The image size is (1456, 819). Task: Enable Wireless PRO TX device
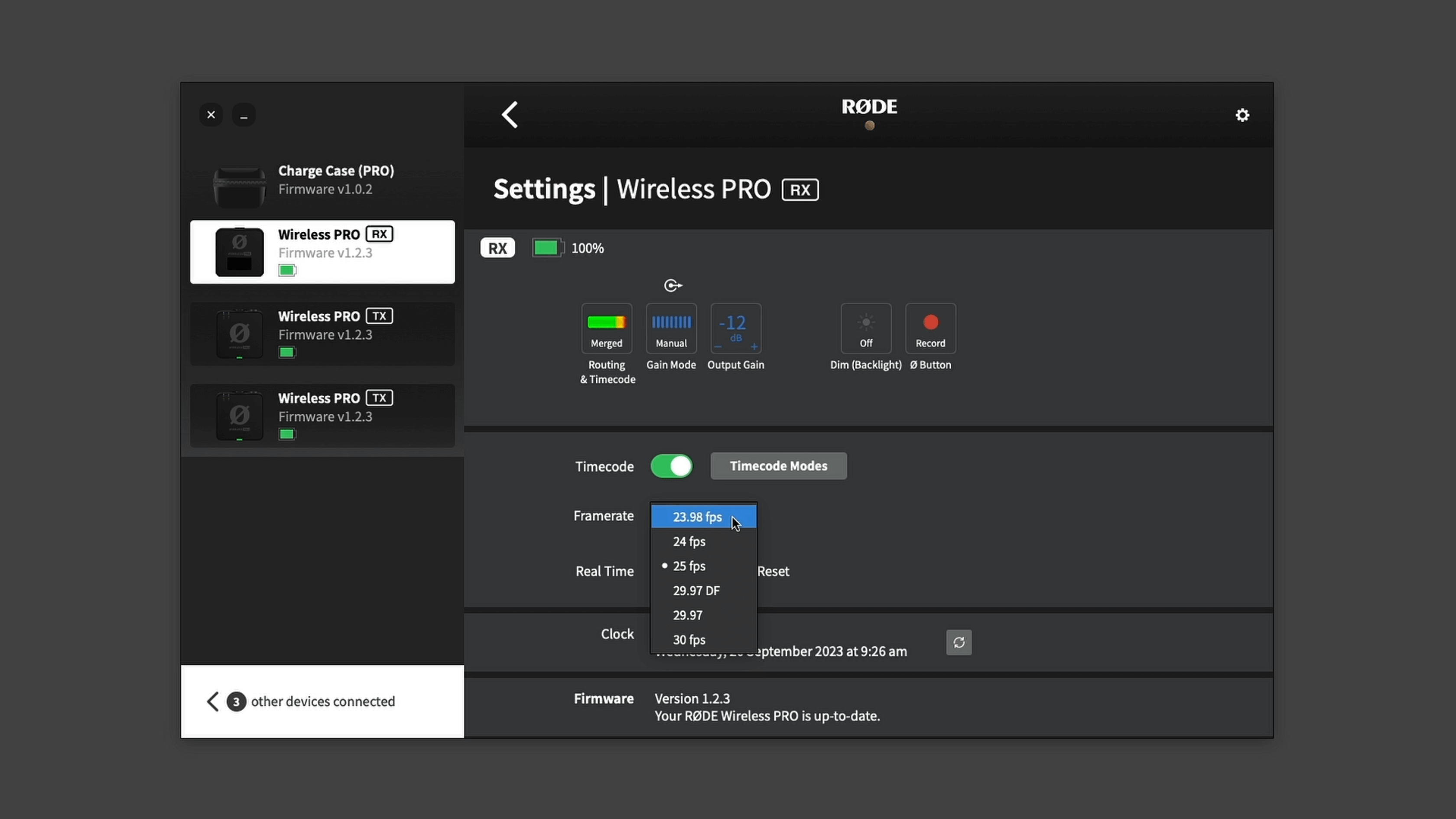(322, 333)
